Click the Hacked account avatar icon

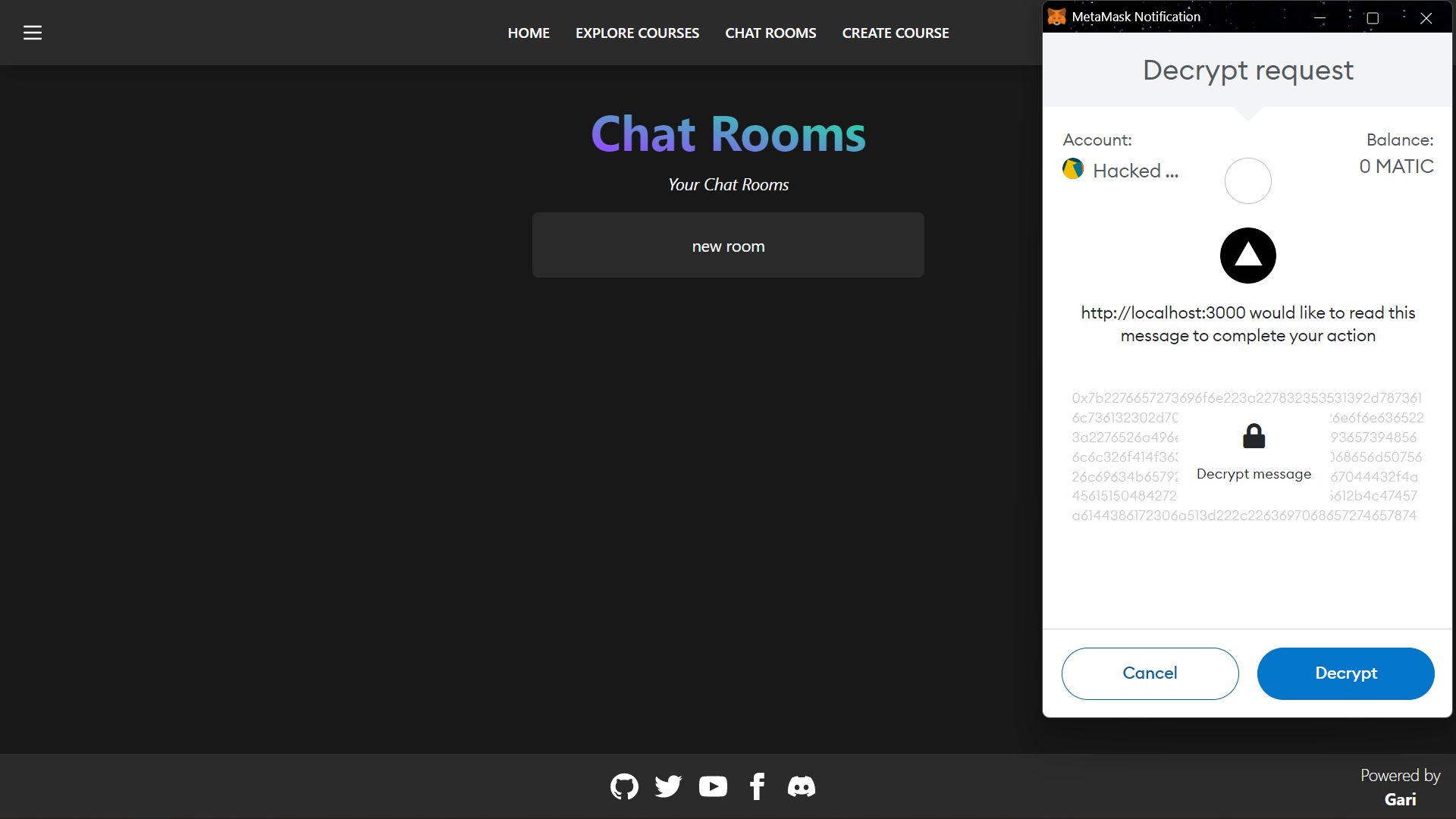tap(1073, 168)
